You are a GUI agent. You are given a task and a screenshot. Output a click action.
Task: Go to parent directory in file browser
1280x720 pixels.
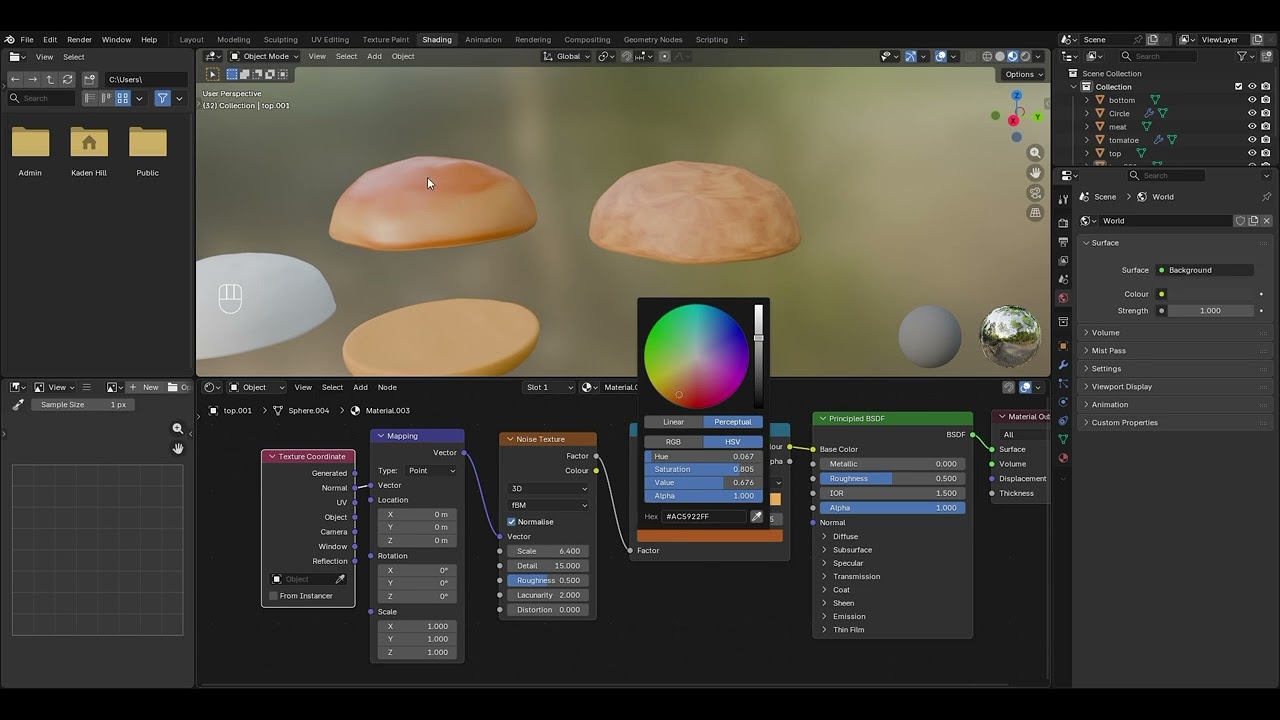click(x=50, y=79)
